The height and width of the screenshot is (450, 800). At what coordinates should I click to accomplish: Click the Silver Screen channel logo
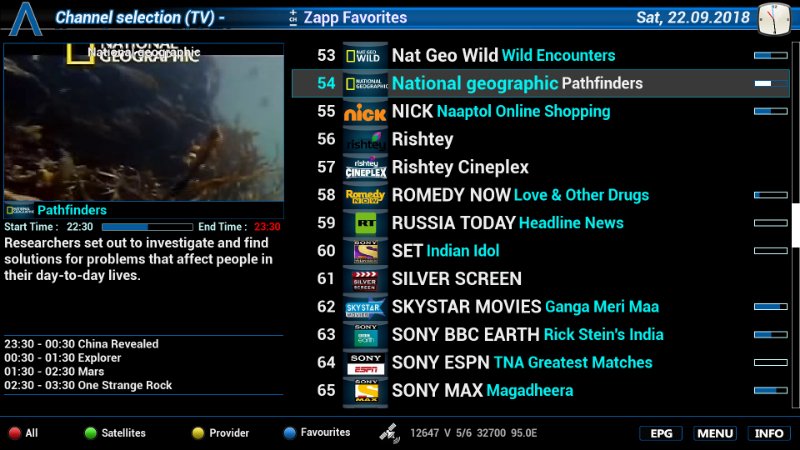[365, 279]
